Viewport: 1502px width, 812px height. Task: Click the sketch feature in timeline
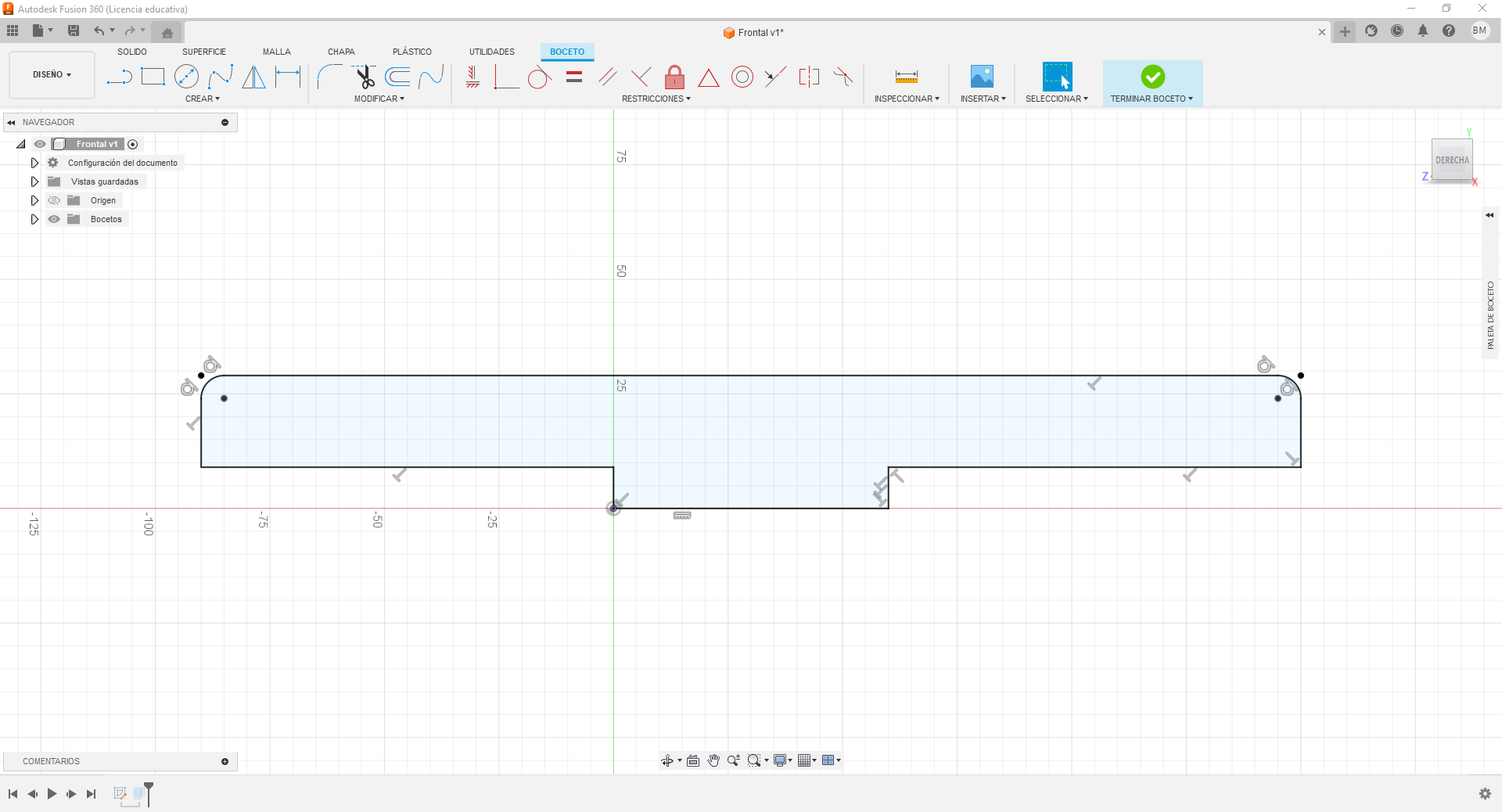[x=120, y=793]
